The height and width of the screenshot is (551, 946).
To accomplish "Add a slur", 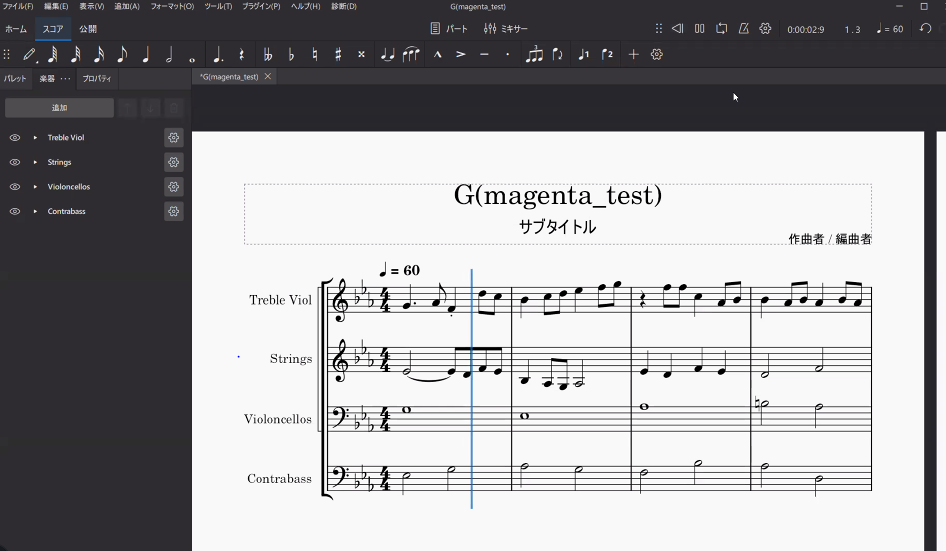I will coord(411,55).
